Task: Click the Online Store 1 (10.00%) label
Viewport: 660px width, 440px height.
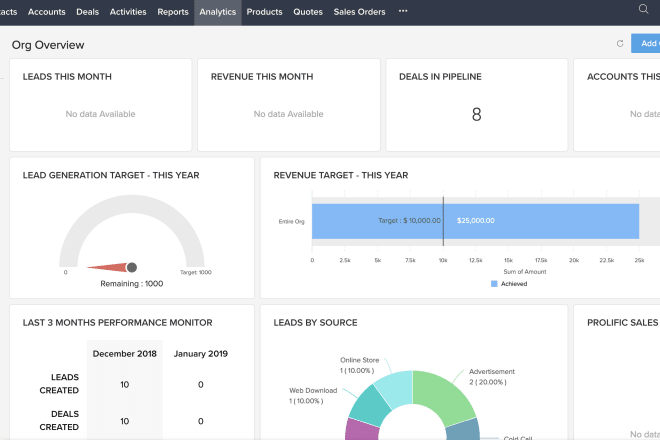Action: click(359, 365)
